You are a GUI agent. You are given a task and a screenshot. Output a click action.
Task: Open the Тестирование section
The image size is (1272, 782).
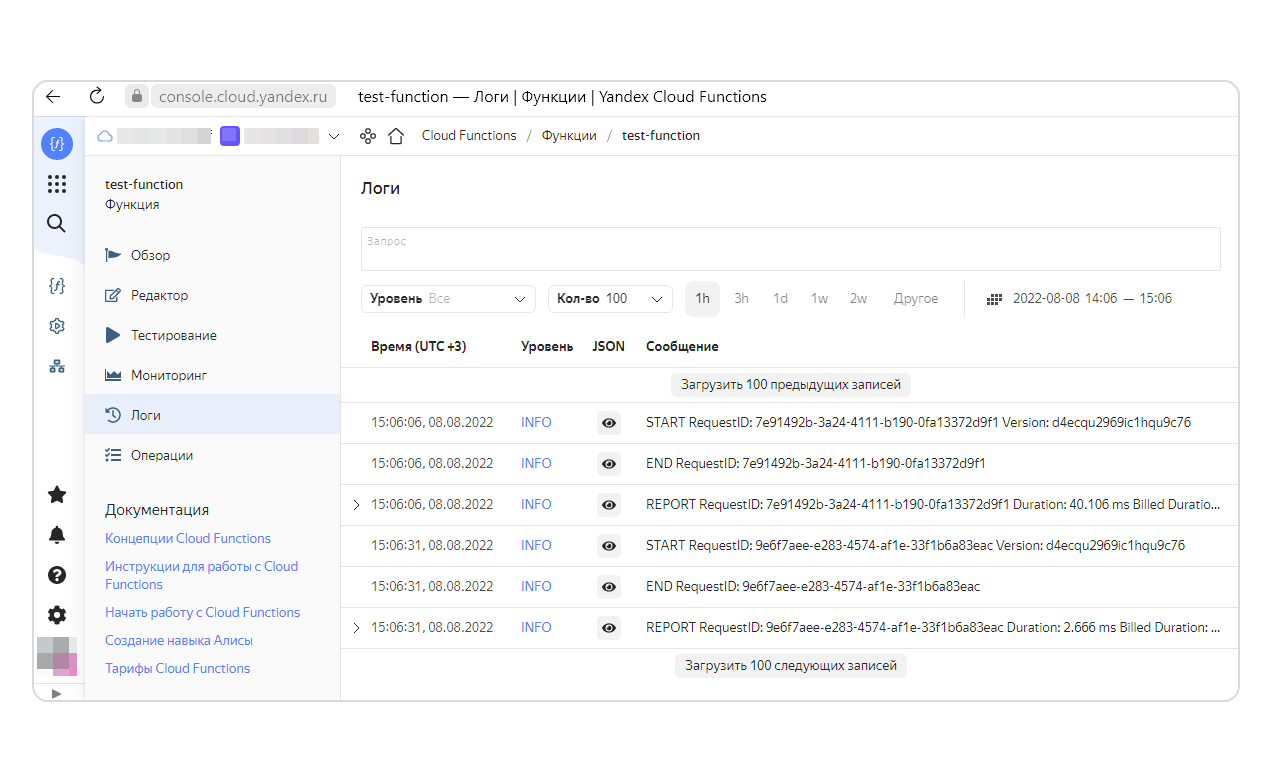click(x=212, y=335)
